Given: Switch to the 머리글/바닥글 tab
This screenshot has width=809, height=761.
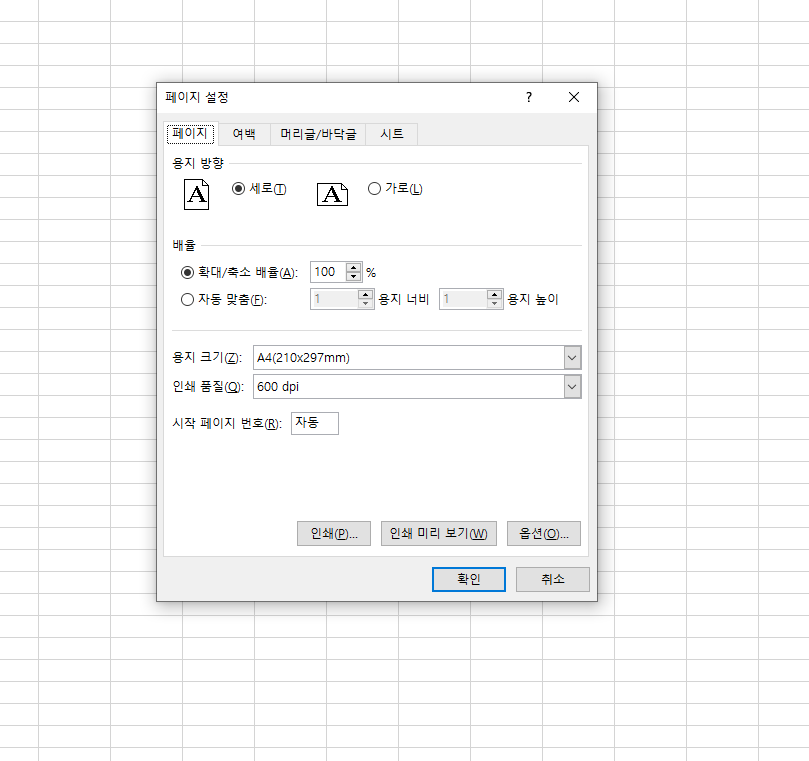Looking at the screenshot, I should (x=318, y=134).
